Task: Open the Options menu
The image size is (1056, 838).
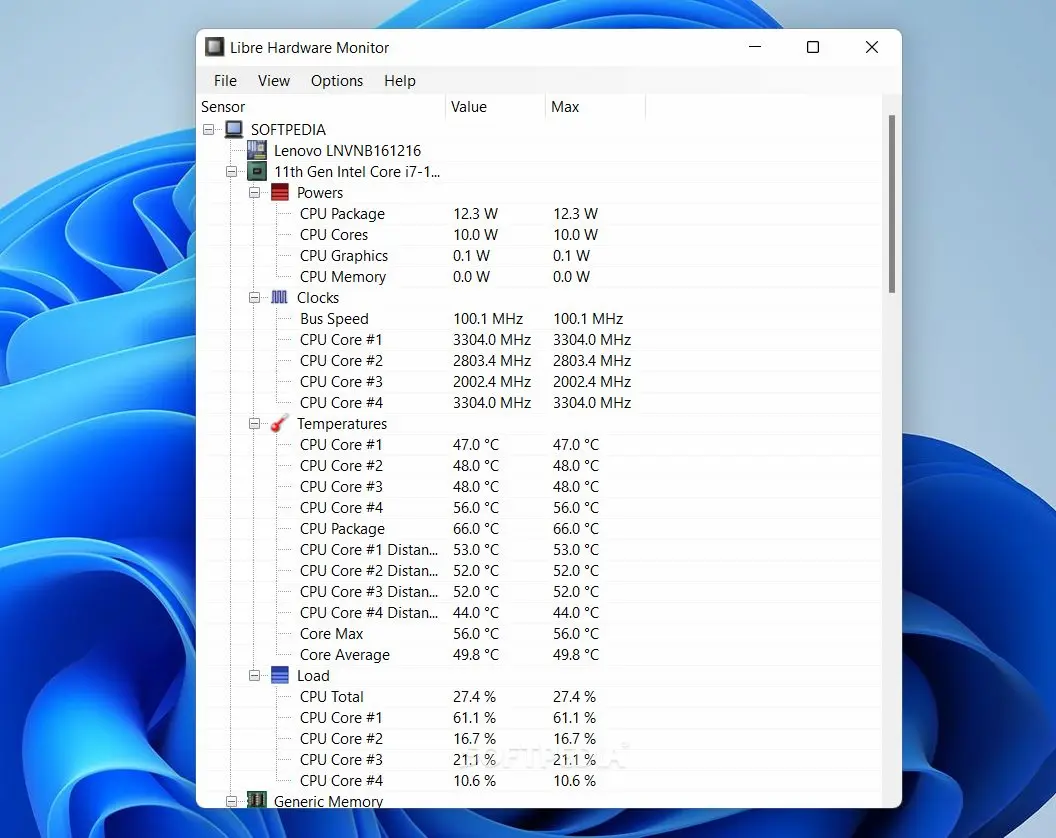Action: tap(337, 81)
